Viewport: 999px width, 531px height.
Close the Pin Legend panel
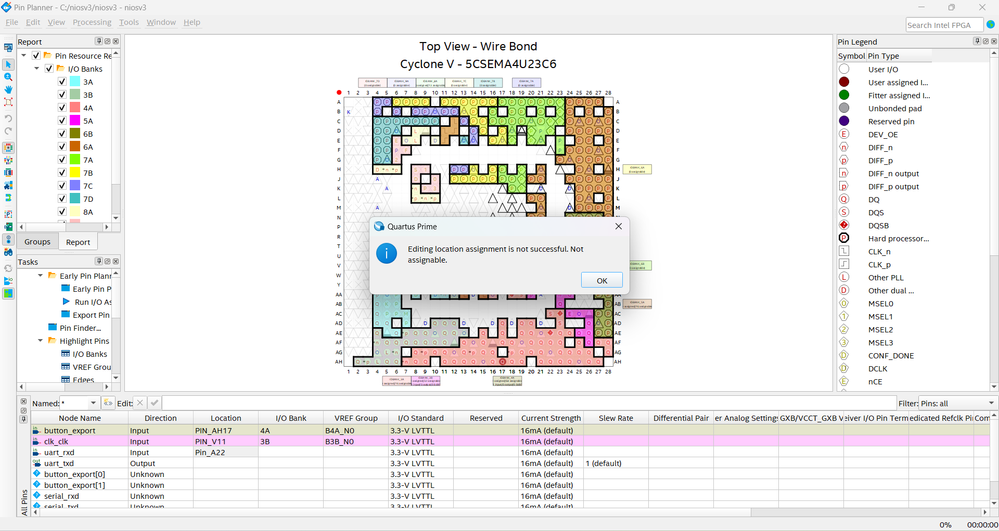pos(994,41)
